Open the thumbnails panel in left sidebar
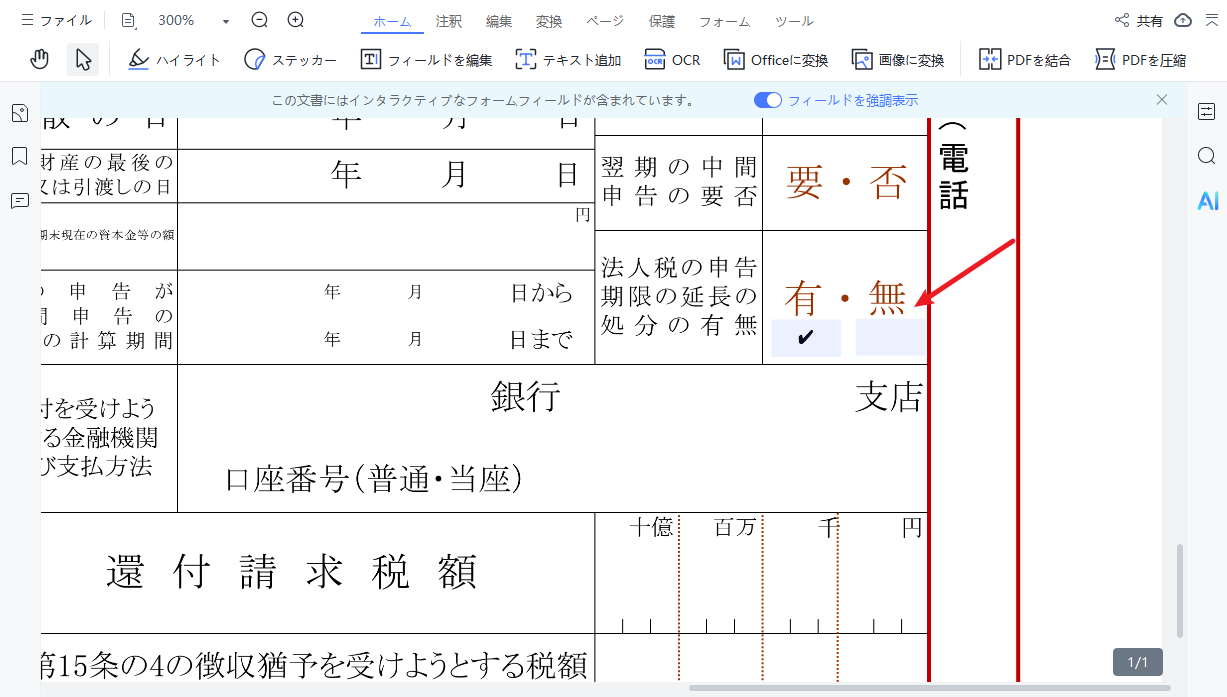This screenshot has width=1227, height=697. point(19,113)
